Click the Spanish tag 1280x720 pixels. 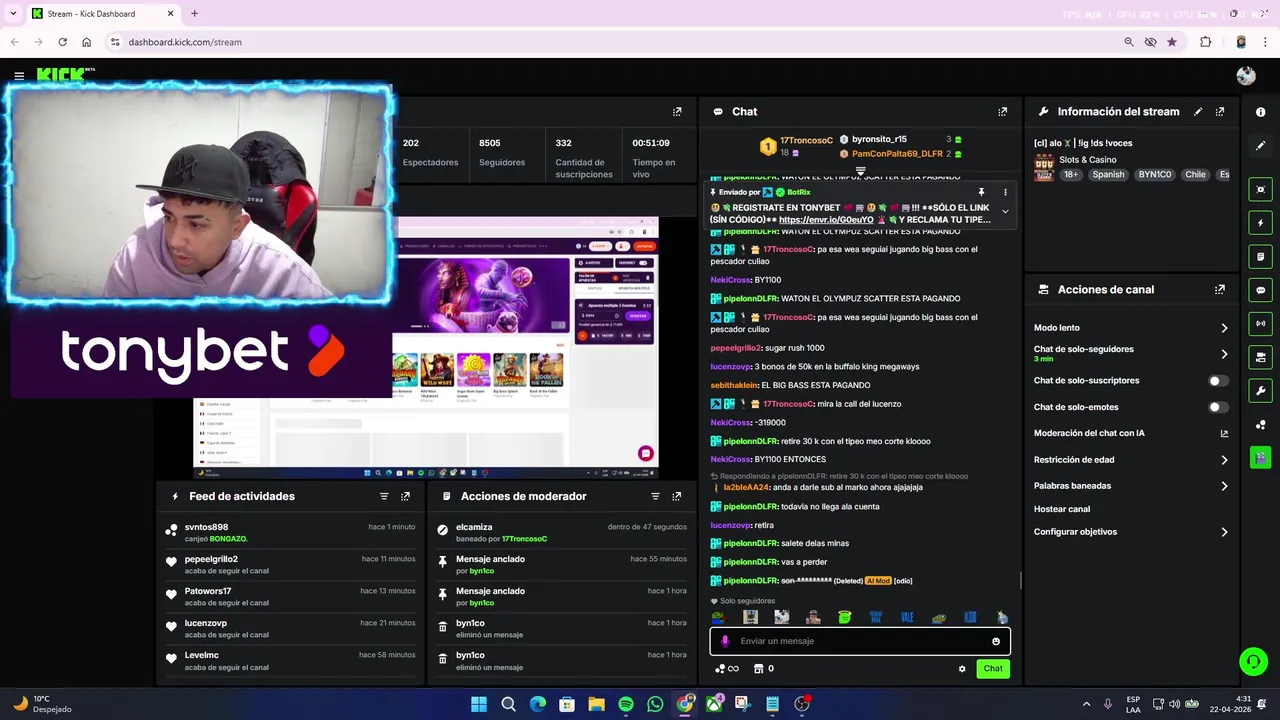click(1108, 174)
